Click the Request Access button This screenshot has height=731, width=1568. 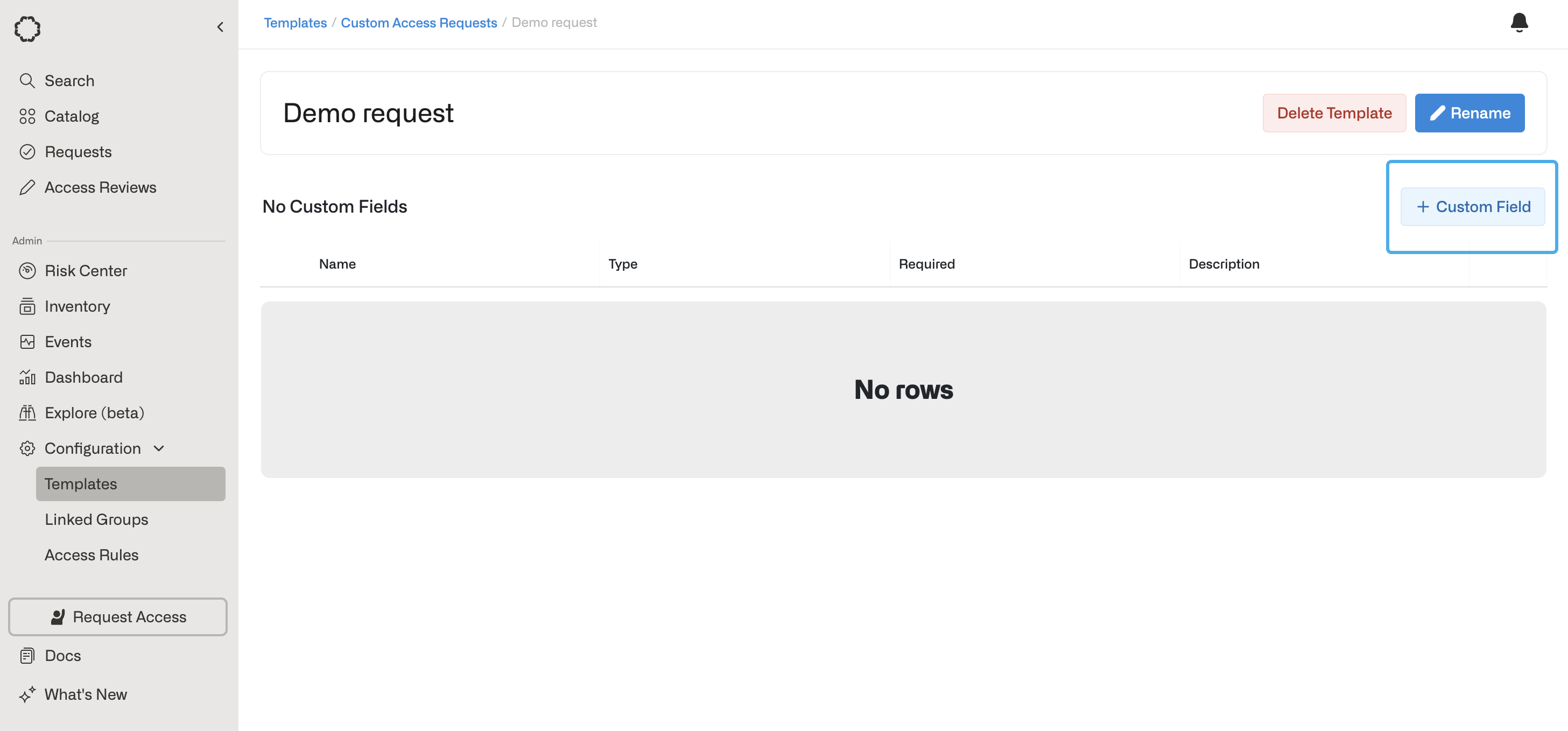[x=117, y=616]
